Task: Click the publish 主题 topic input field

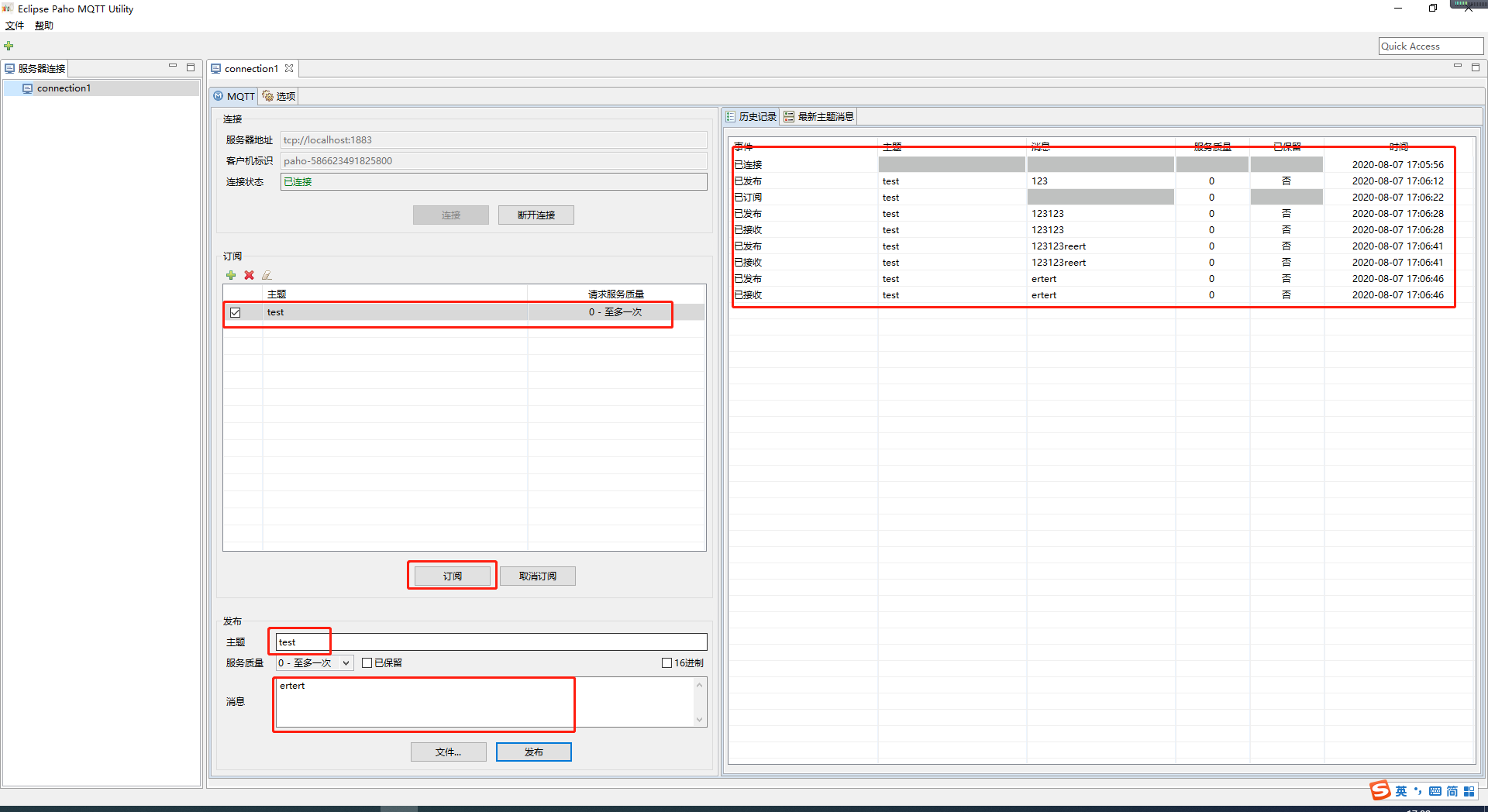Action: [491, 642]
